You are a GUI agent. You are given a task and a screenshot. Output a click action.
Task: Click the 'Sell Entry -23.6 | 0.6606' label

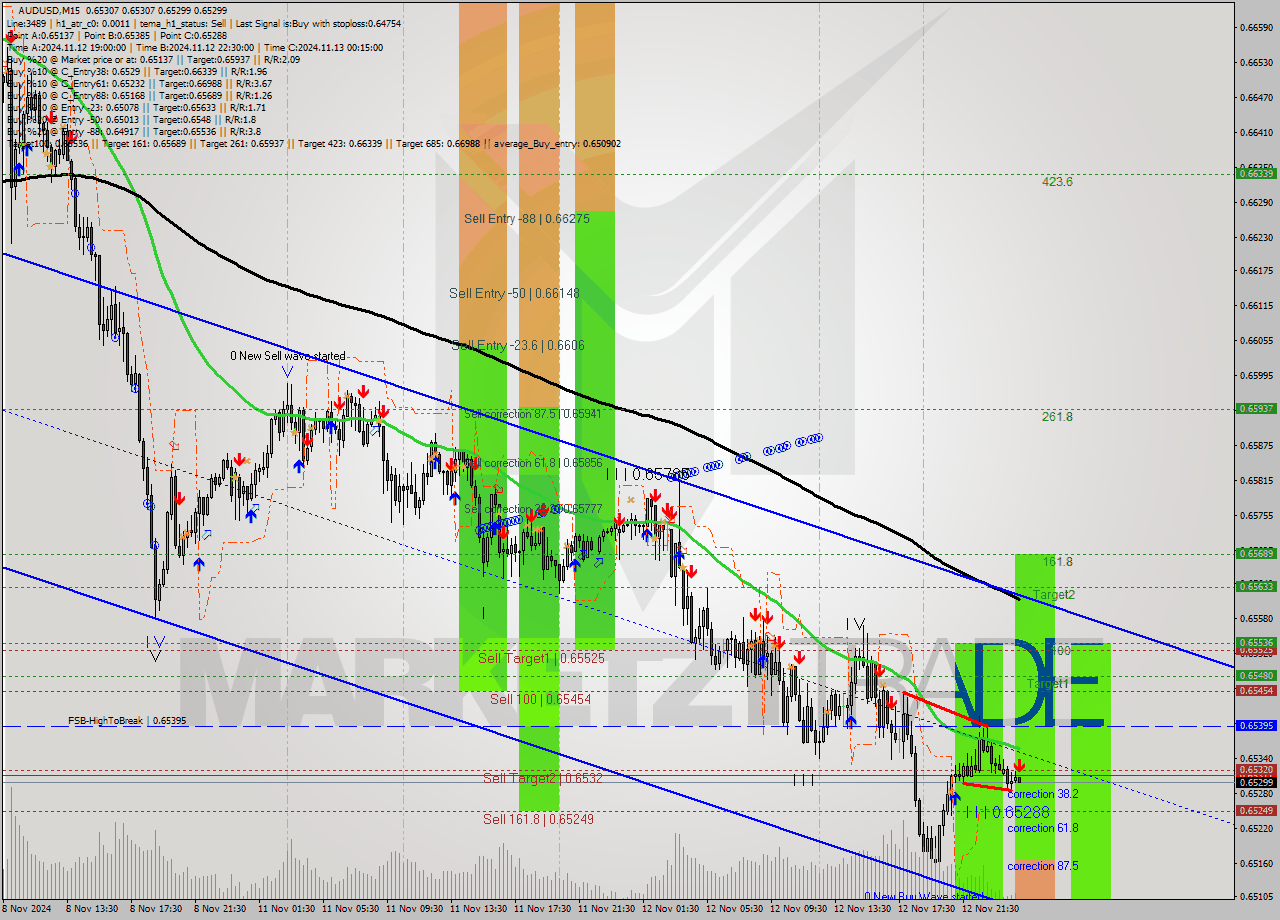(518, 345)
